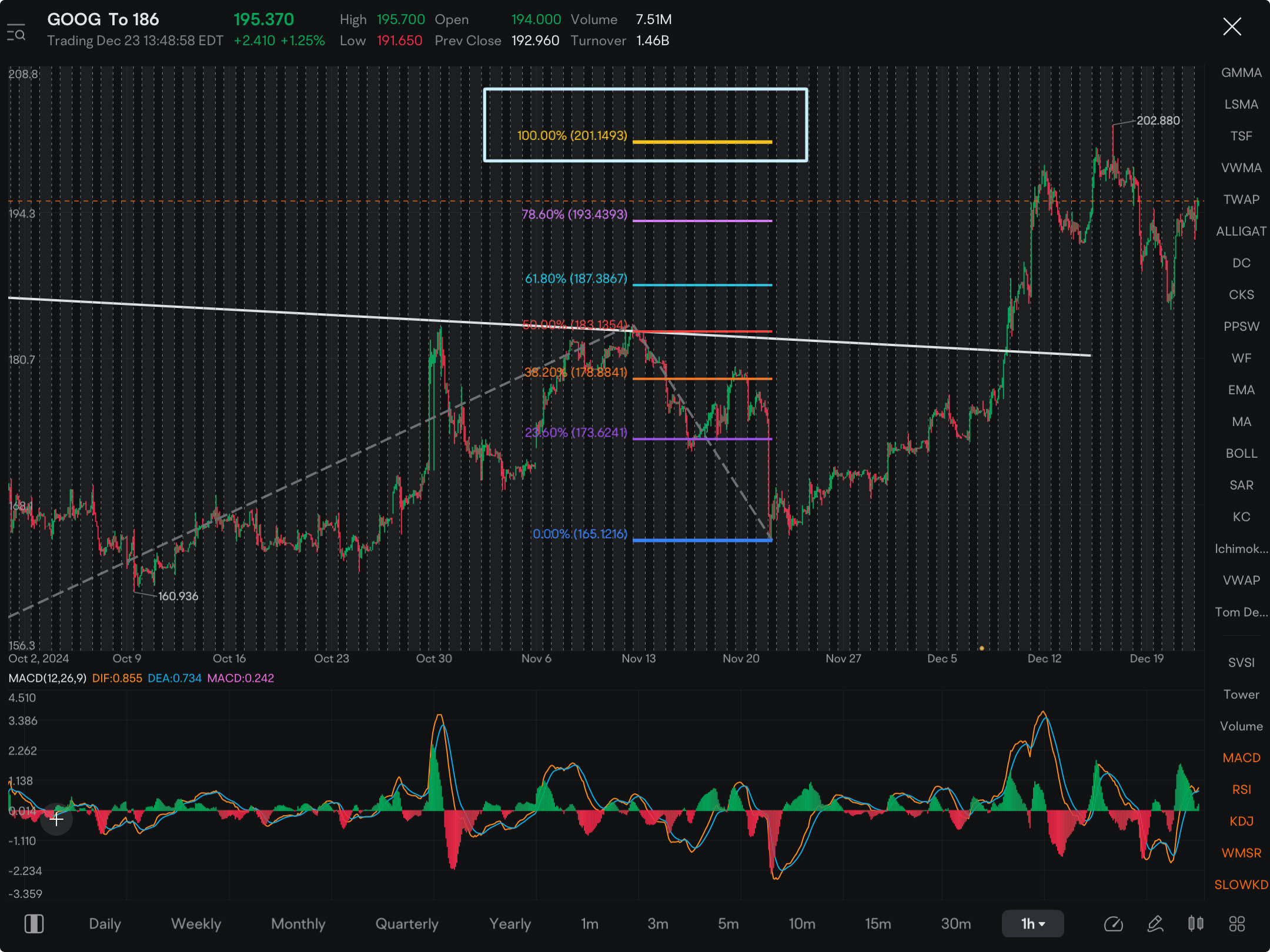Enable the GMMA indicator
Image resolution: width=1270 pixels, height=952 pixels.
pyautogui.click(x=1241, y=73)
